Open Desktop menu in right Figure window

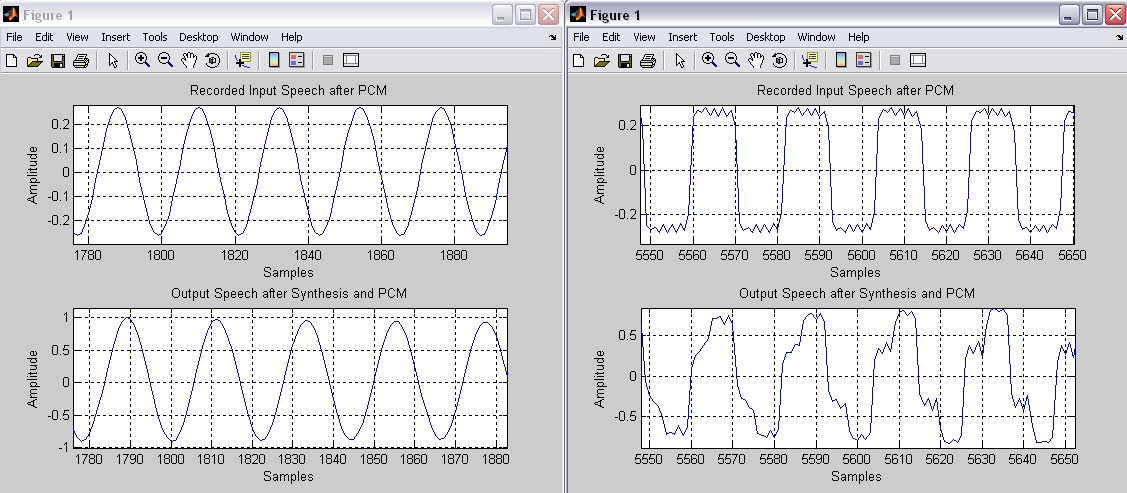tap(766, 37)
